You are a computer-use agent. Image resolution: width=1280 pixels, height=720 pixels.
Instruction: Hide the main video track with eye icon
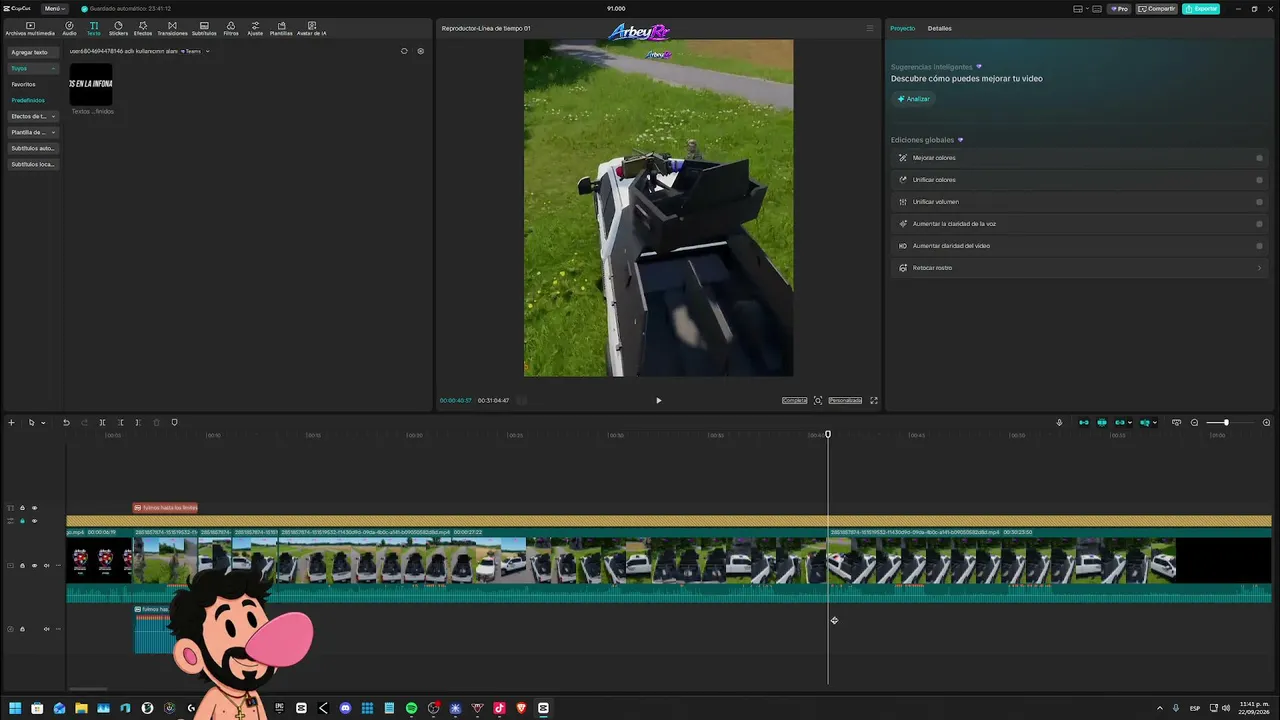point(34,565)
